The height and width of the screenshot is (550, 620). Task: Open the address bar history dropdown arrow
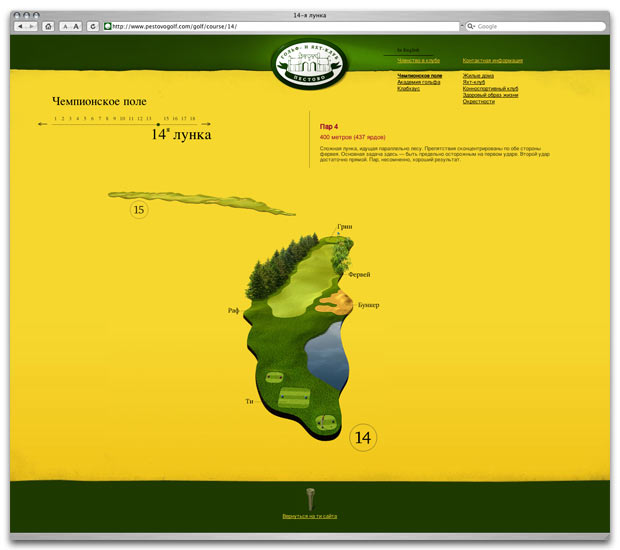tap(461, 26)
